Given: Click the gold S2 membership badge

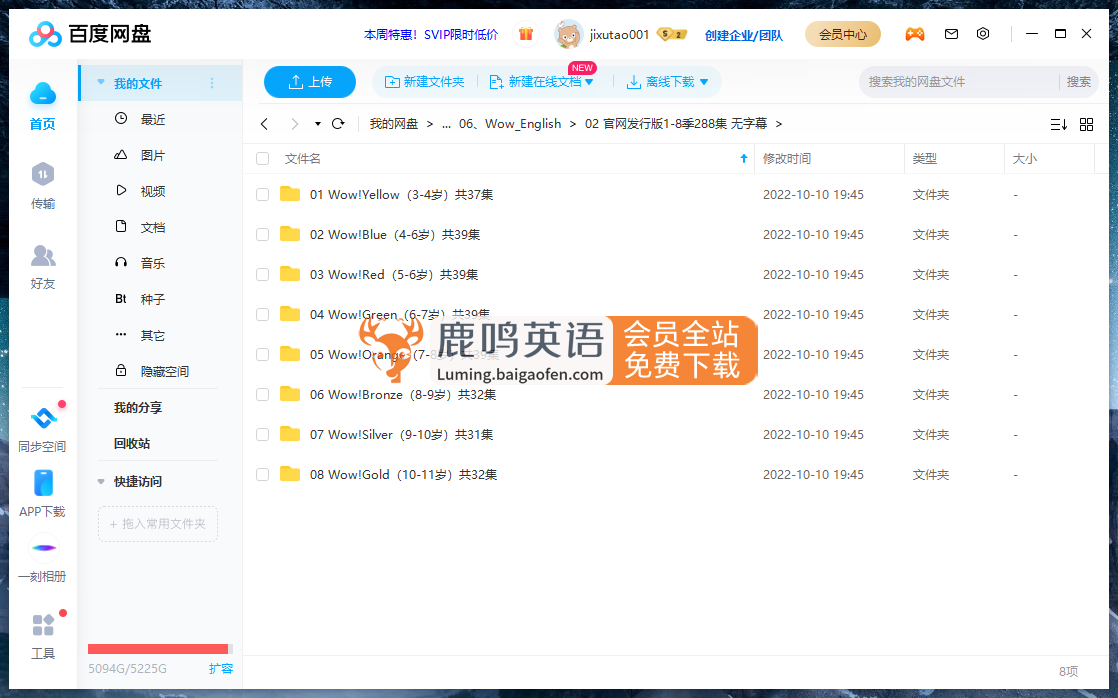Looking at the screenshot, I should [671, 34].
